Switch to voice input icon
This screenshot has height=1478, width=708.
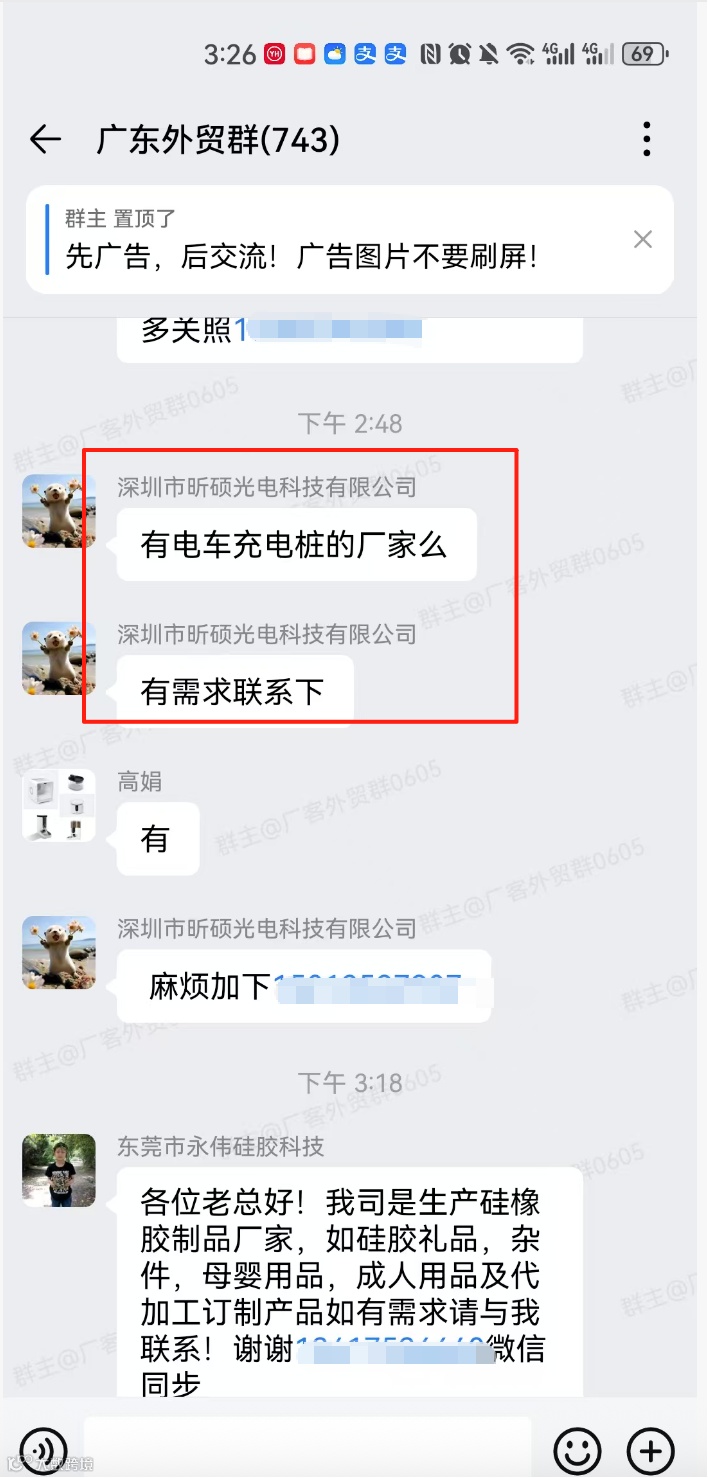point(44,1449)
